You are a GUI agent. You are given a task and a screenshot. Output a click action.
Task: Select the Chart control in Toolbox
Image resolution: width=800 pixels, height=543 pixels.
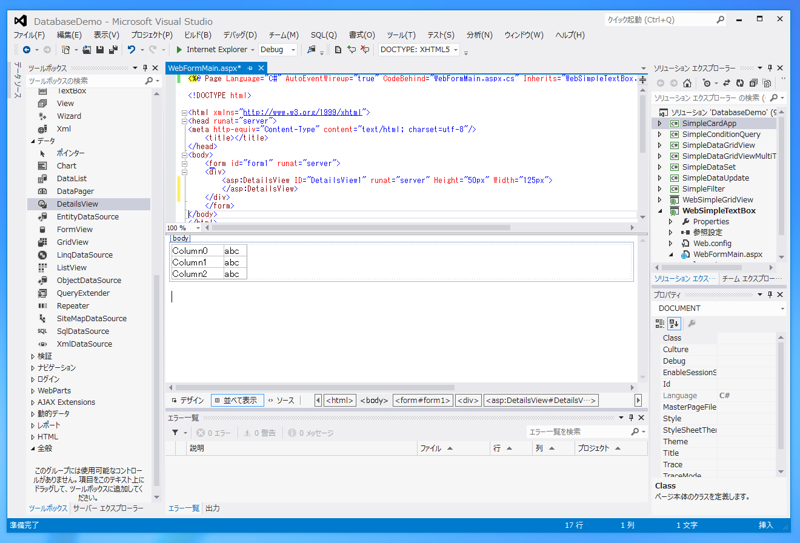tap(89, 166)
